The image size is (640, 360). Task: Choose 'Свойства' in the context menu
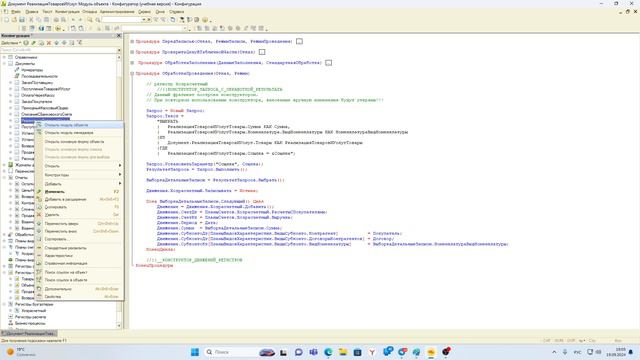tap(80, 297)
